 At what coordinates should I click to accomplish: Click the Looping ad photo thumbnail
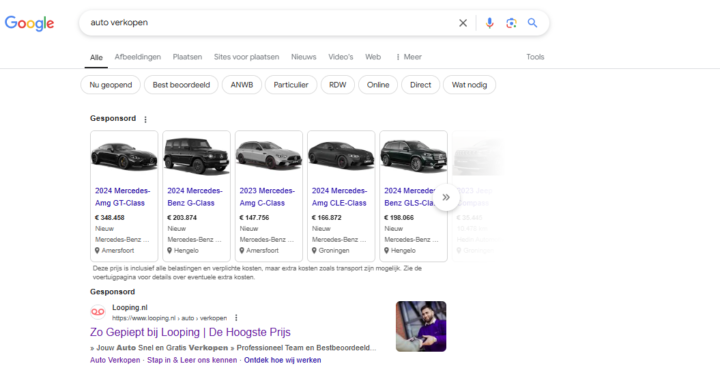[421, 327]
